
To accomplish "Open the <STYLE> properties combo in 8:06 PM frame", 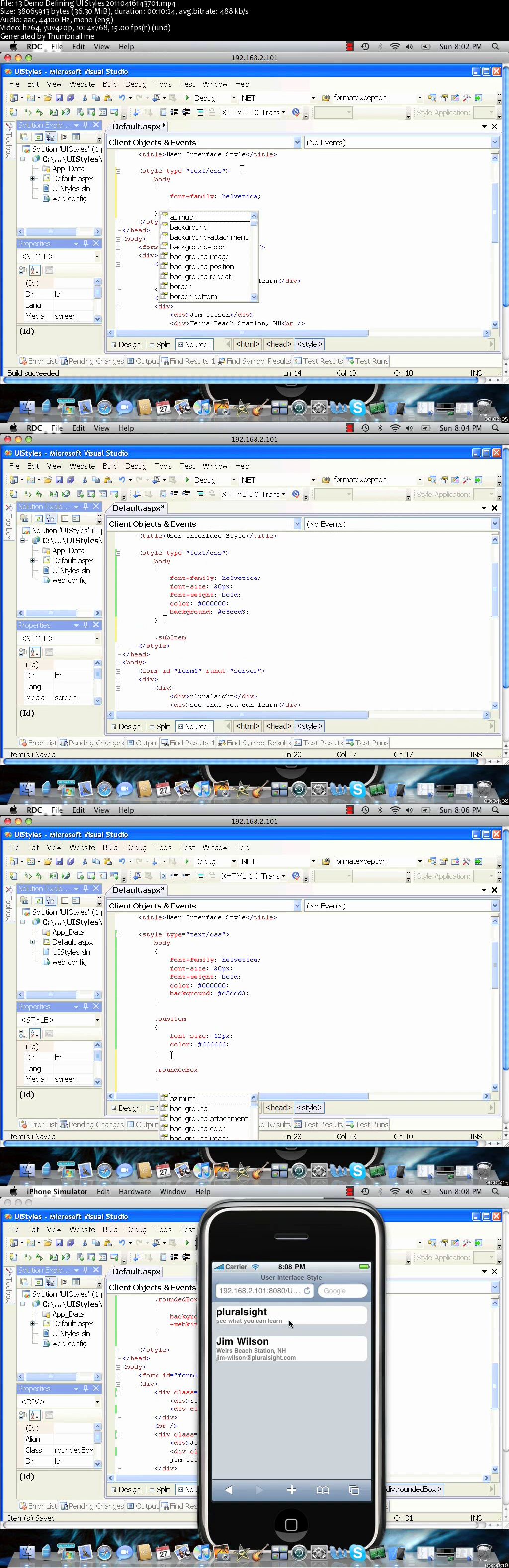I will (x=97, y=1019).
